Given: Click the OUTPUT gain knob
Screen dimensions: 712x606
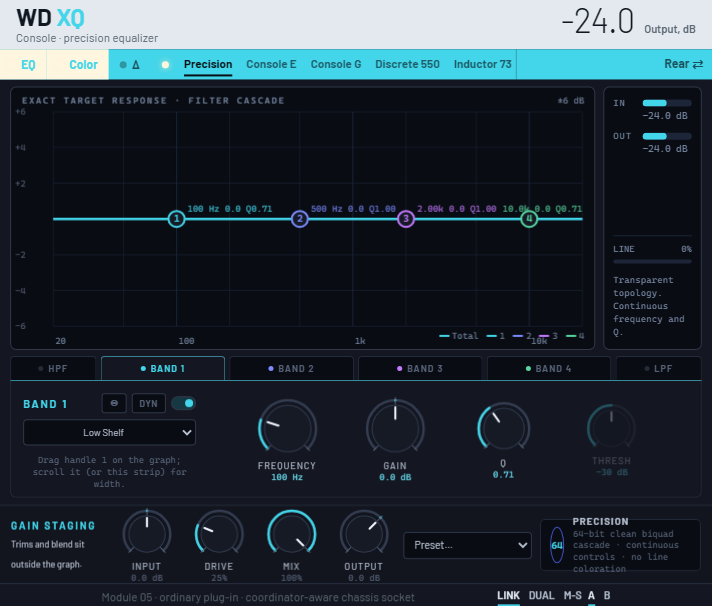Looking at the screenshot, I should click(364, 534).
